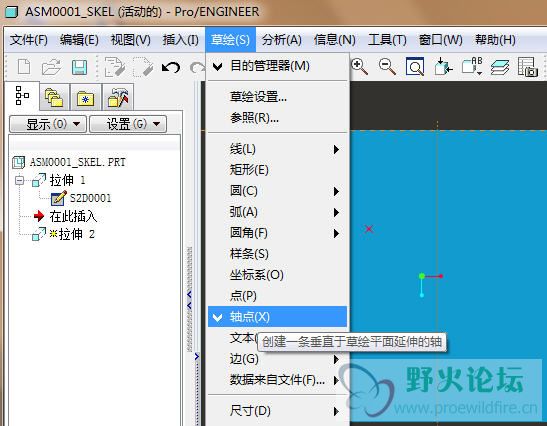Open the 显示(O) dropdown

tap(48, 124)
